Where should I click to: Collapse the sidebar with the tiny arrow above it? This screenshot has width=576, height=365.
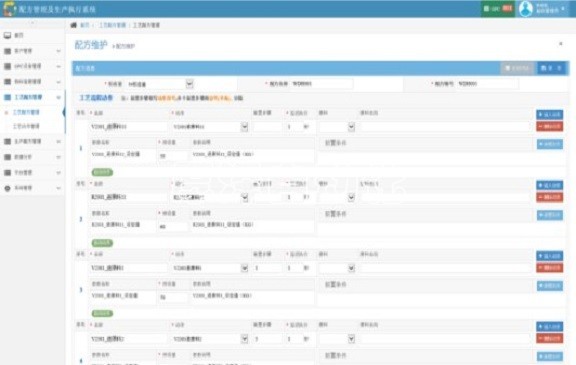32,23
